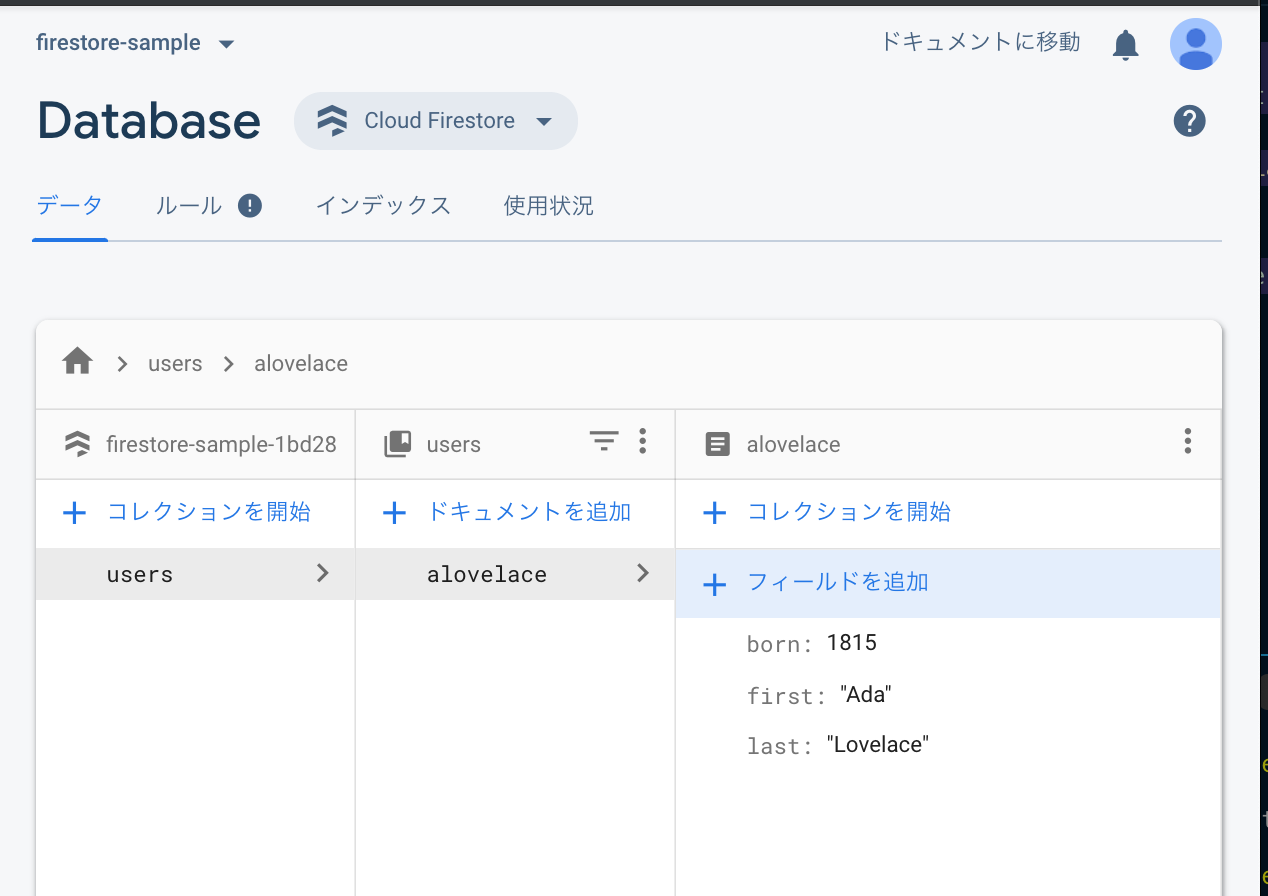Click the plus icon beside フィールドを追加

pyautogui.click(x=714, y=585)
